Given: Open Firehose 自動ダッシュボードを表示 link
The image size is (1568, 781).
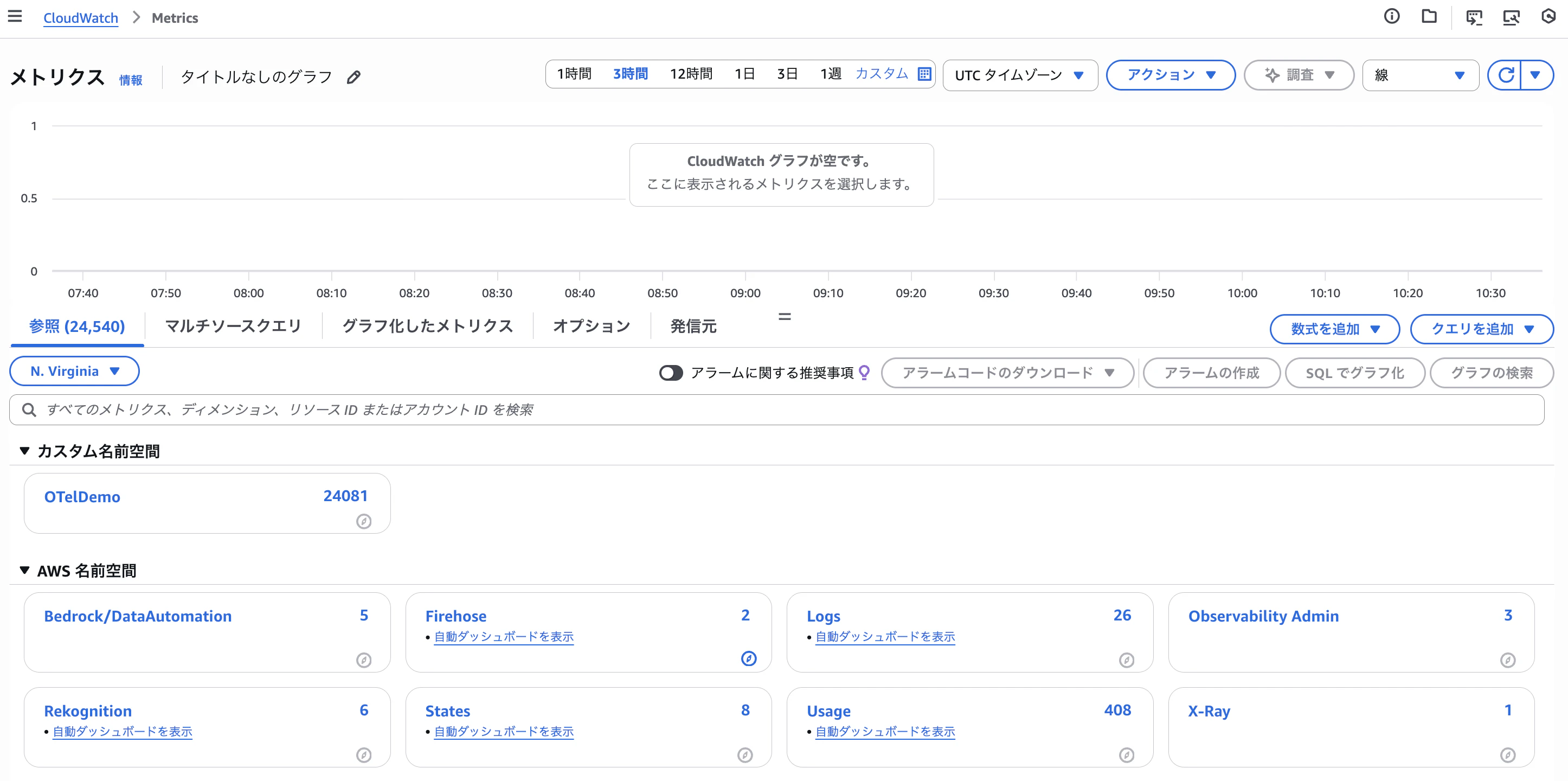Looking at the screenshot, I should (503, 637).
